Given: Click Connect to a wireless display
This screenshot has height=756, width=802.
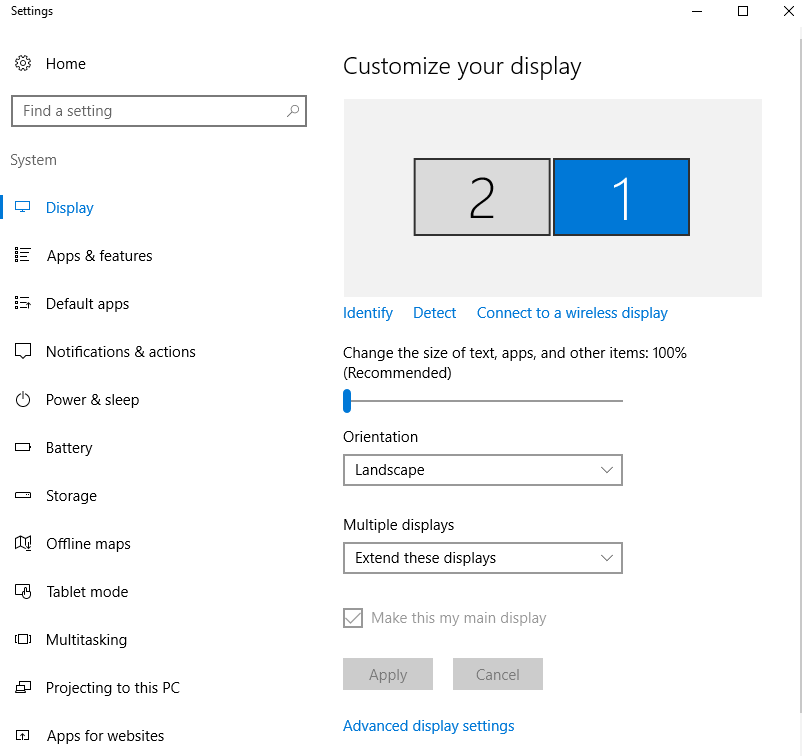Looking at the screenshot, I should pos(572,313).
